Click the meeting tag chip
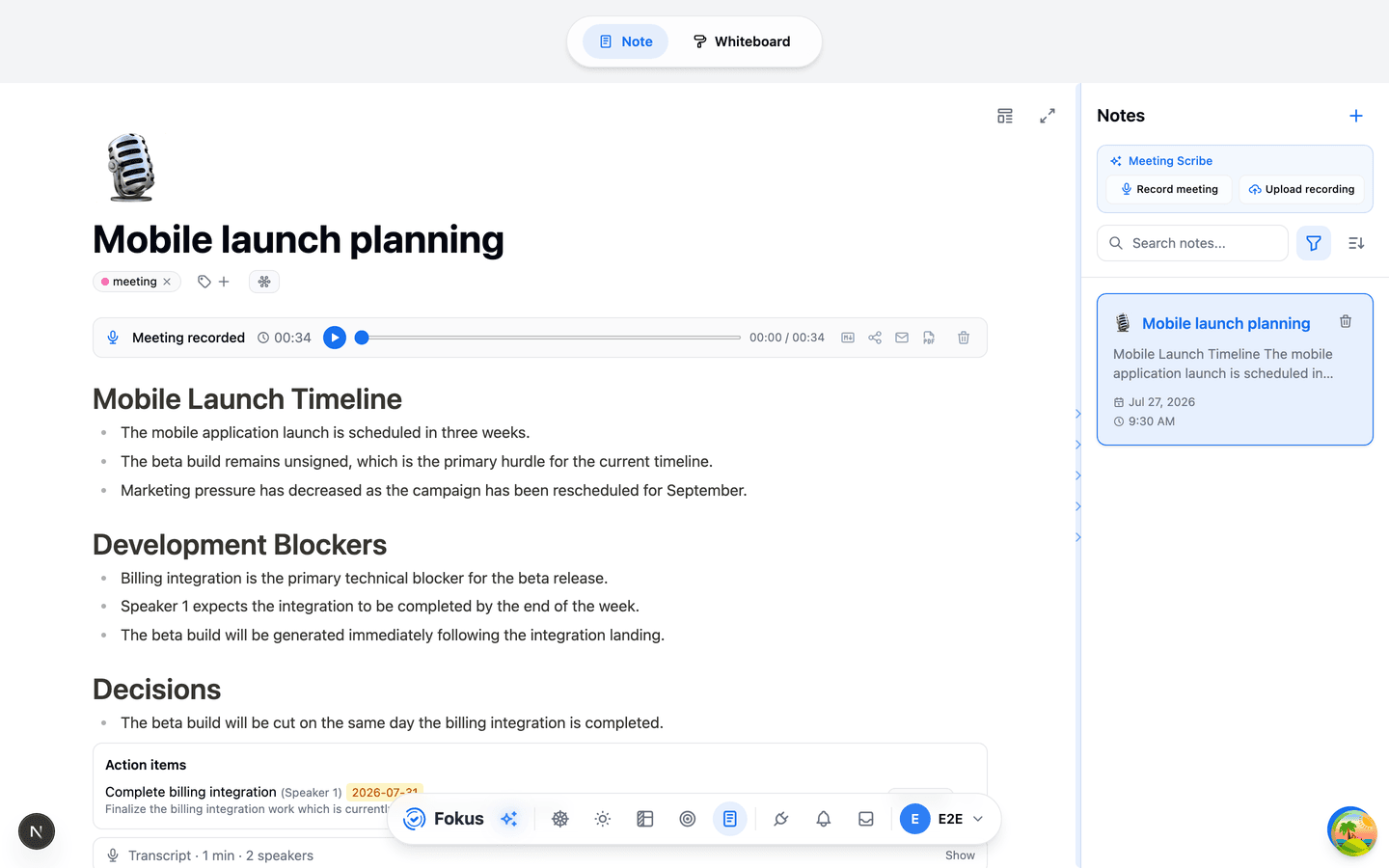The width and height of the screenshot is (1389, 868). coord(137,282)
